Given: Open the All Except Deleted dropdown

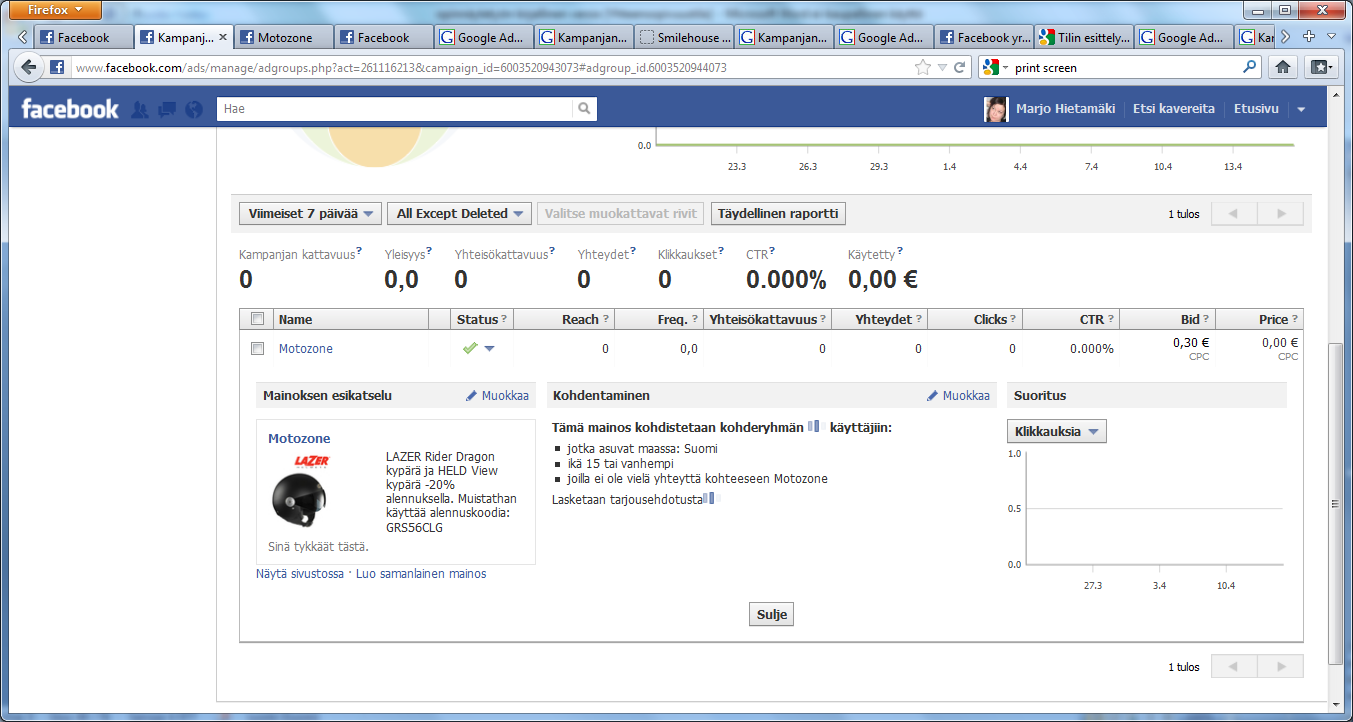Looking at the screenshot, I should [x=460, y=213].
